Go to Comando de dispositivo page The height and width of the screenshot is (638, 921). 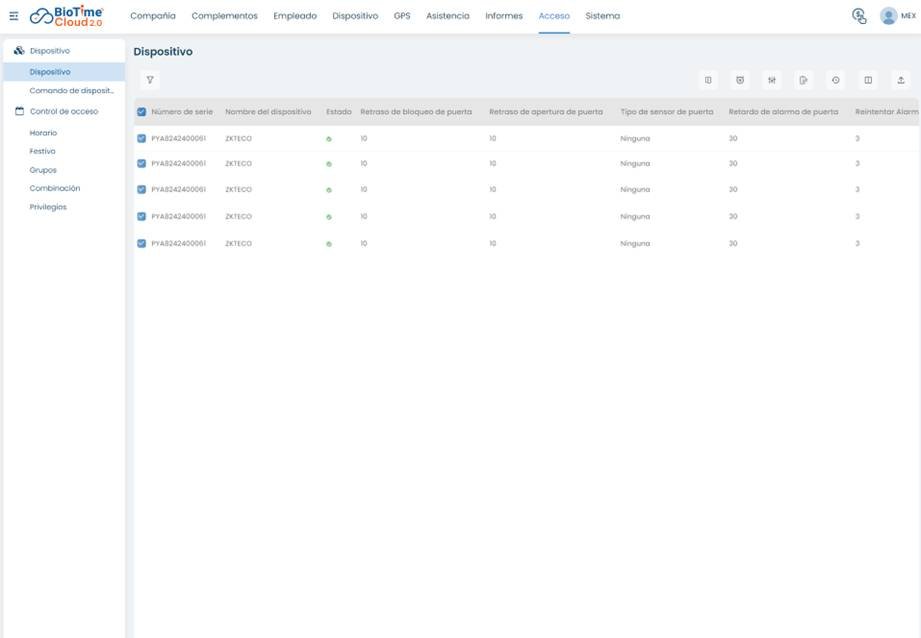click(72, 90)
